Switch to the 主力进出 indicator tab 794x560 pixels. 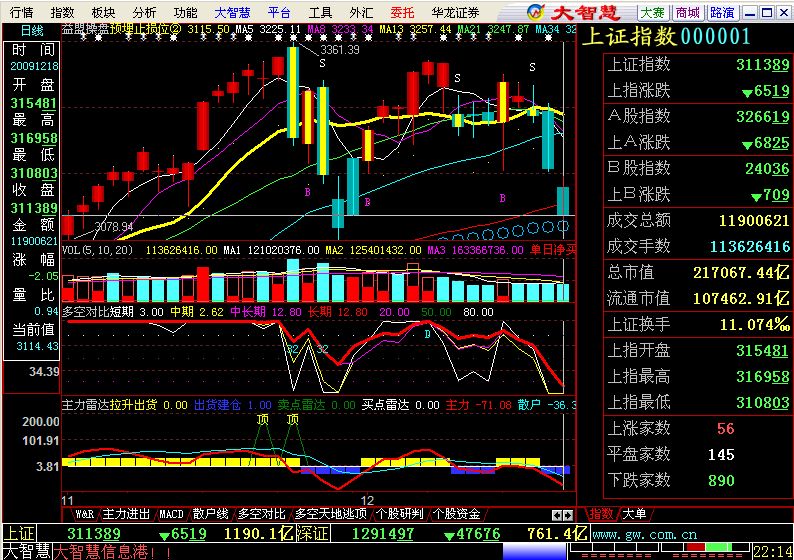coord(126,514)
